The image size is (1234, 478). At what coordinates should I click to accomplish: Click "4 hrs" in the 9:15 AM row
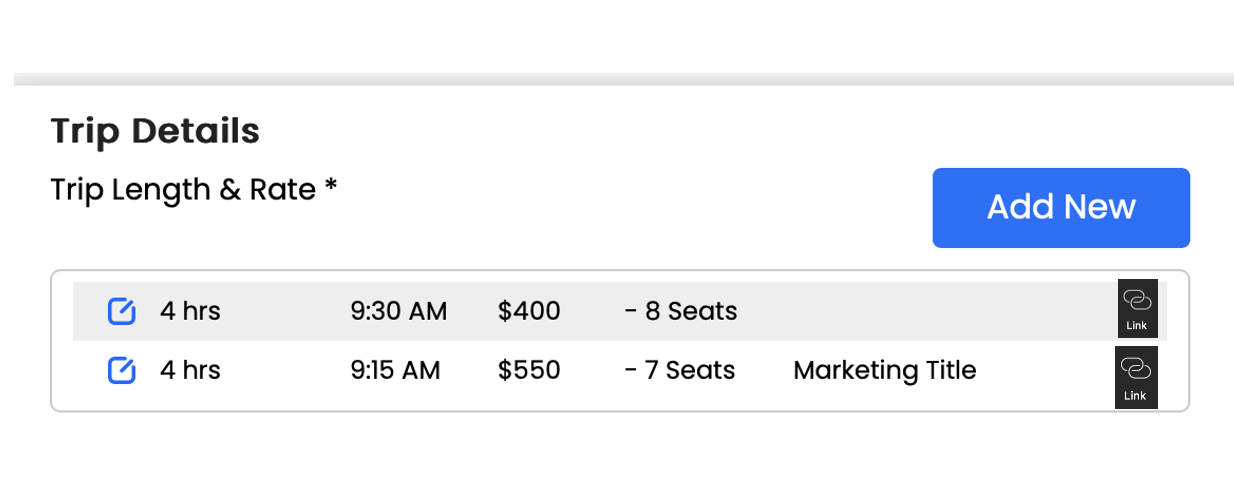tap(190, 371)
